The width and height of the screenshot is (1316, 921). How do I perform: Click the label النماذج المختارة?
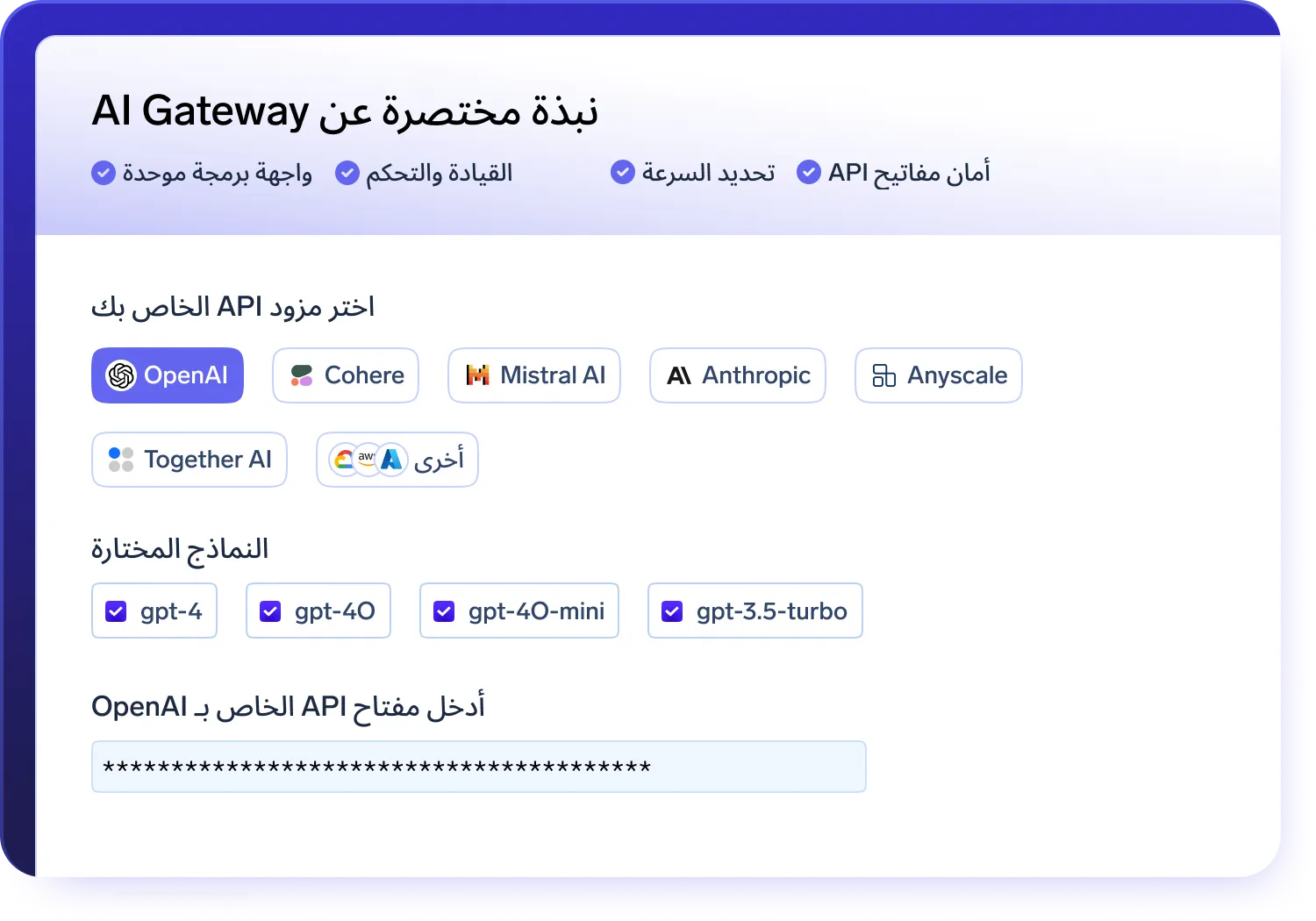click(180, 549)
